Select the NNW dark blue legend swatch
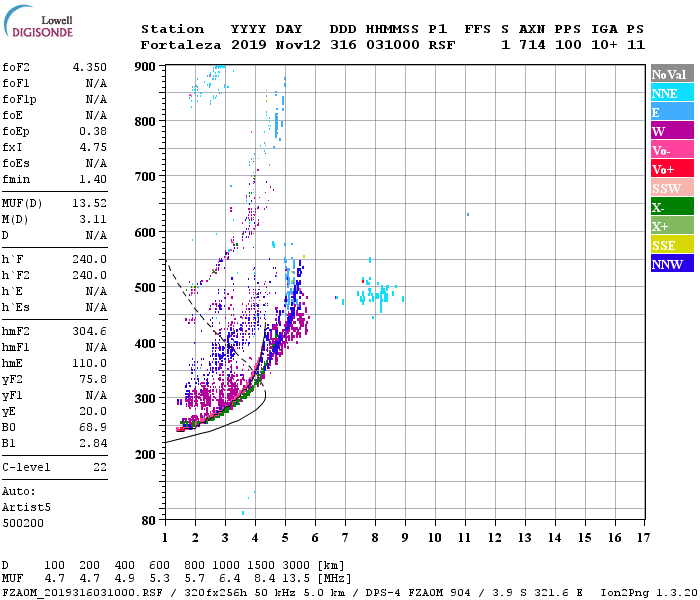This screenshot has height=600, width=700. coord(672,263)
